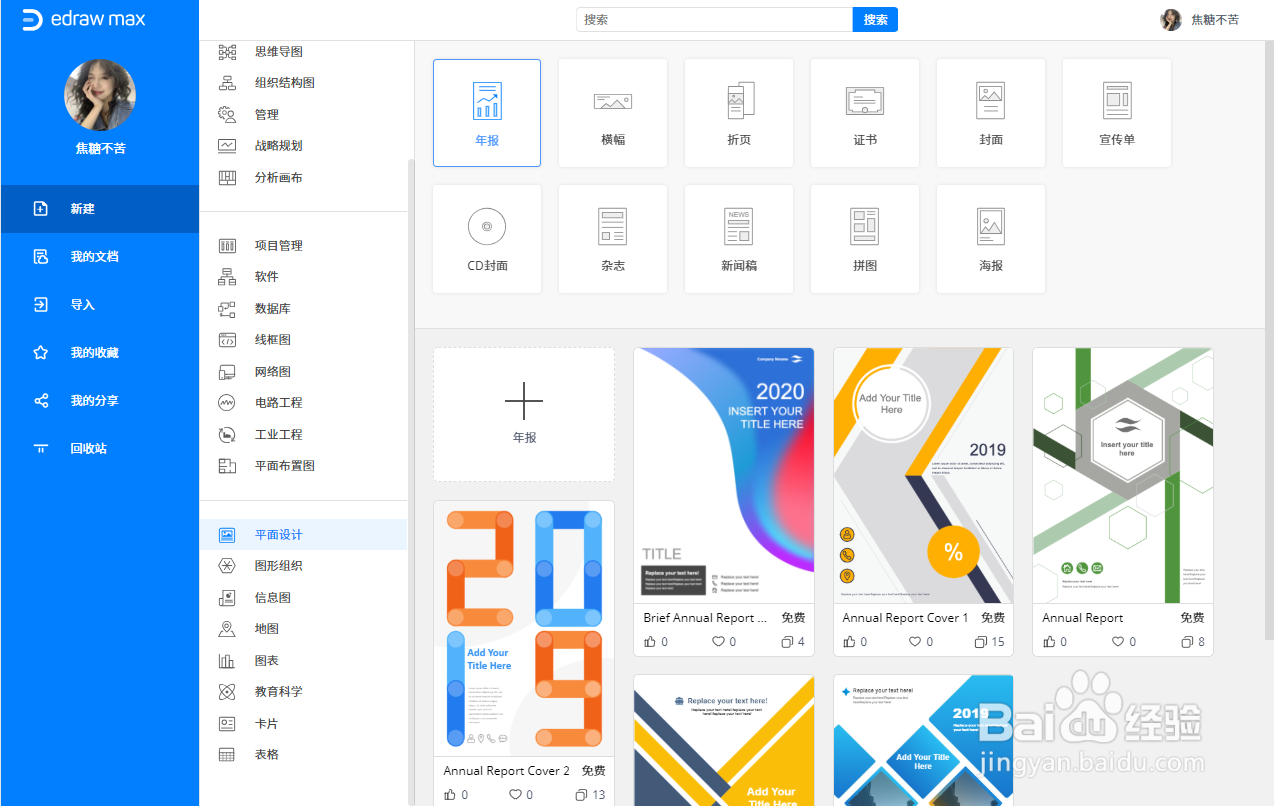The width and height of the screenshot is (1274, 806).
Task: Switch to the 折页 template category
Action: [x=738, y=112]
